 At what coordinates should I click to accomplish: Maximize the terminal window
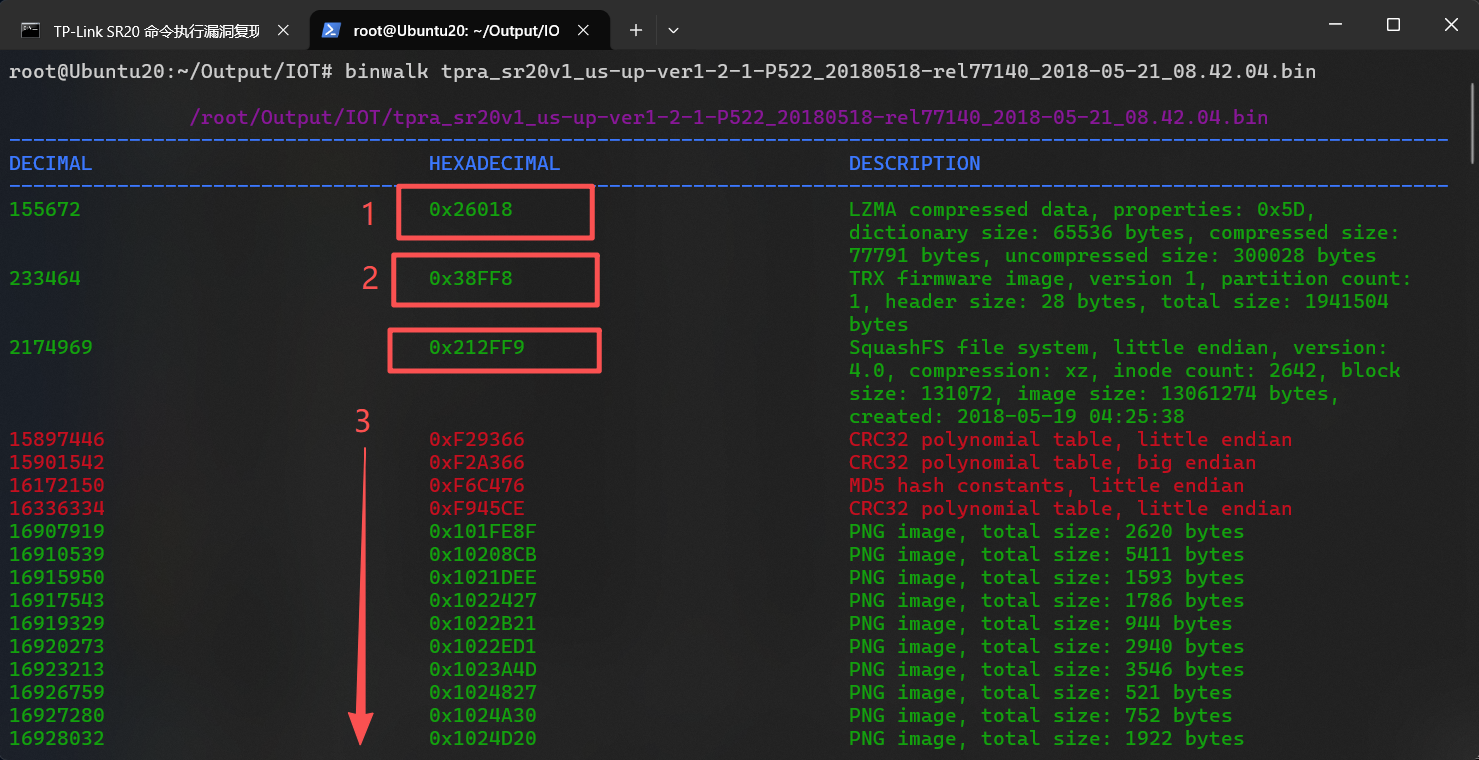click(x=1393, y=25)
